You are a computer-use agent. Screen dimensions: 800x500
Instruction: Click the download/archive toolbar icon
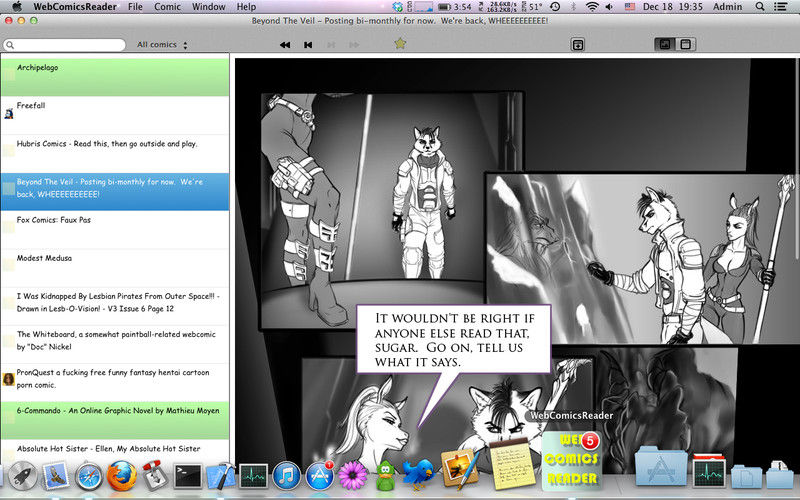577,44
